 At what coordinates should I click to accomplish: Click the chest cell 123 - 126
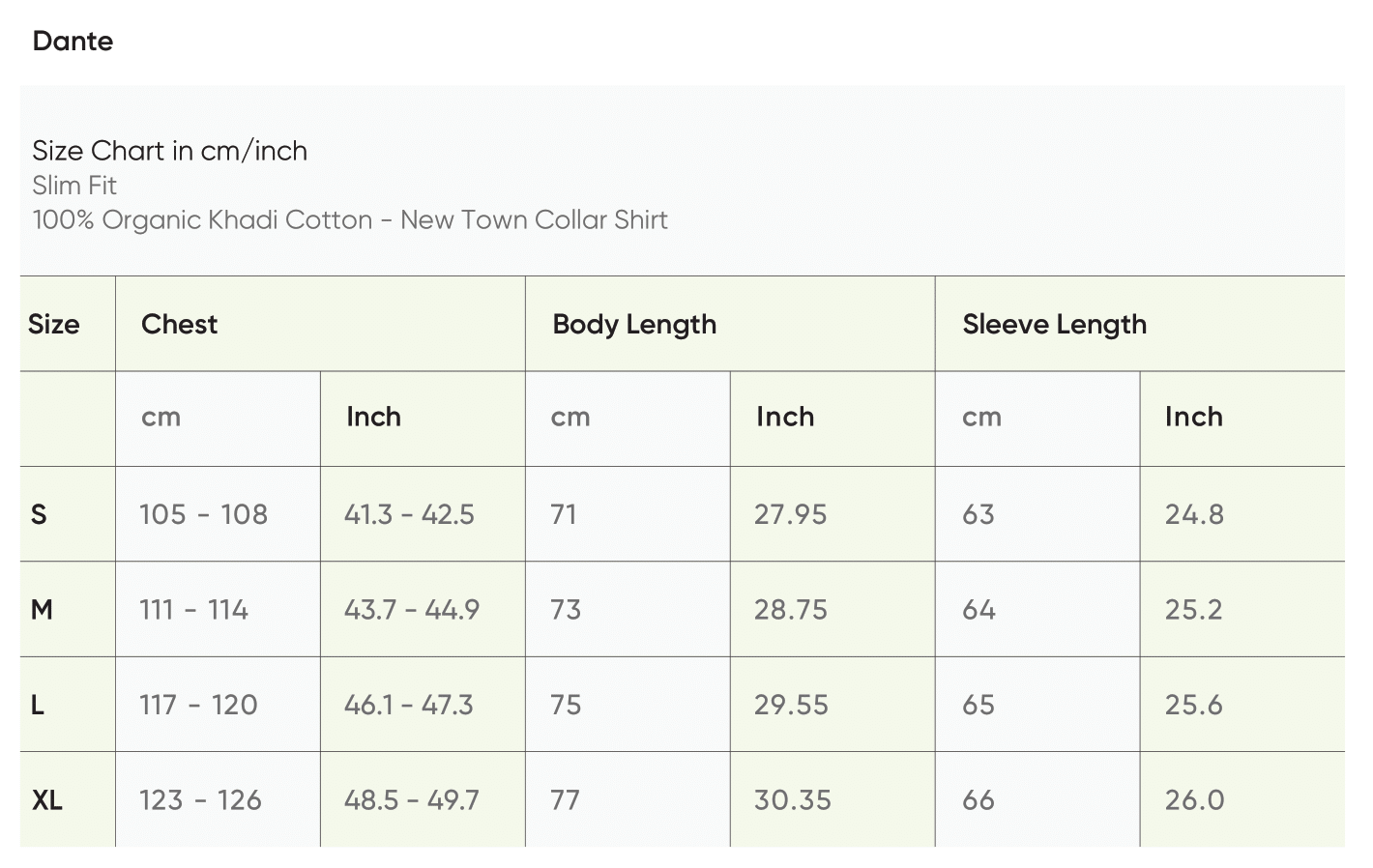[200, 800]
